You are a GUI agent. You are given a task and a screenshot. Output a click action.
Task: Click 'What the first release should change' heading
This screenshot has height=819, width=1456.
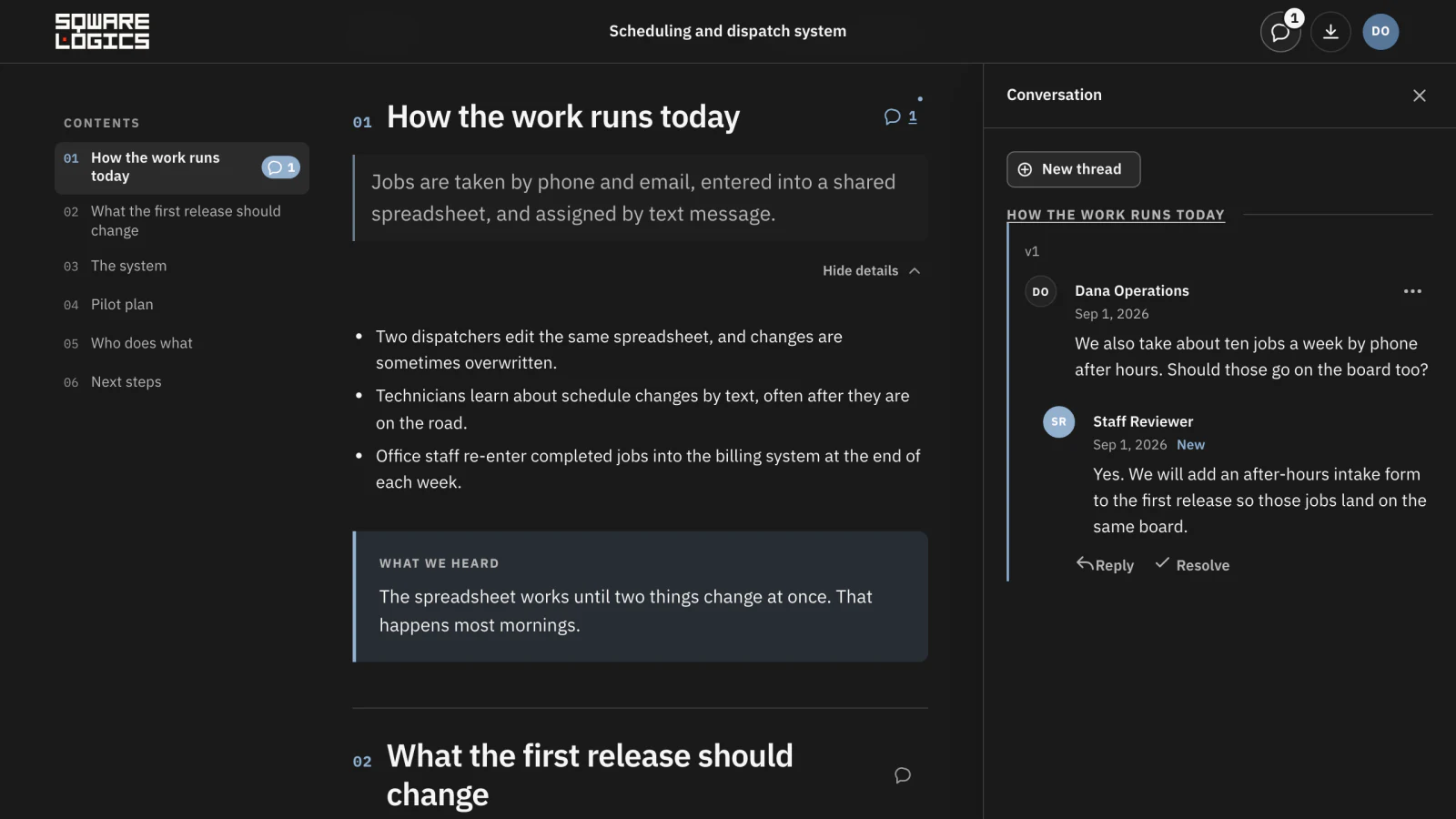[x=590, y=775]
